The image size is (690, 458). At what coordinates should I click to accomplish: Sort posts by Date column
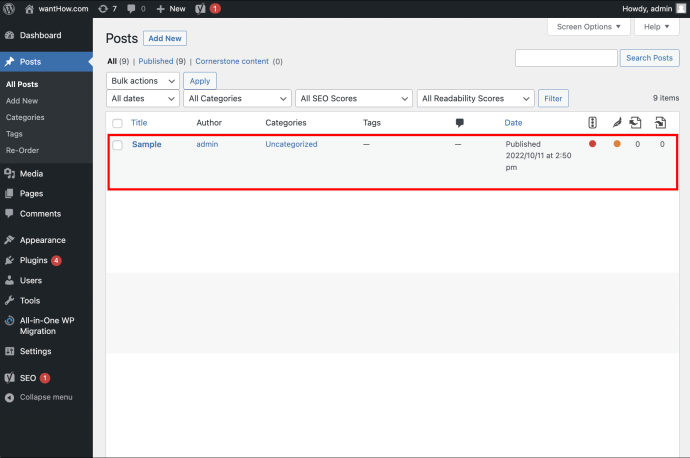513,123
